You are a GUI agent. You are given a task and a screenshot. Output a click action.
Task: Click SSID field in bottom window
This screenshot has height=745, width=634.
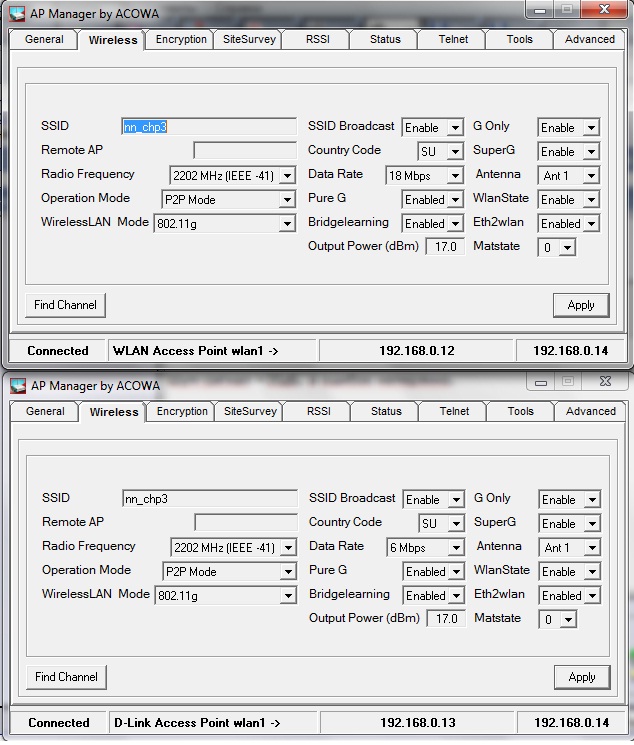click(x=210, y=499)
